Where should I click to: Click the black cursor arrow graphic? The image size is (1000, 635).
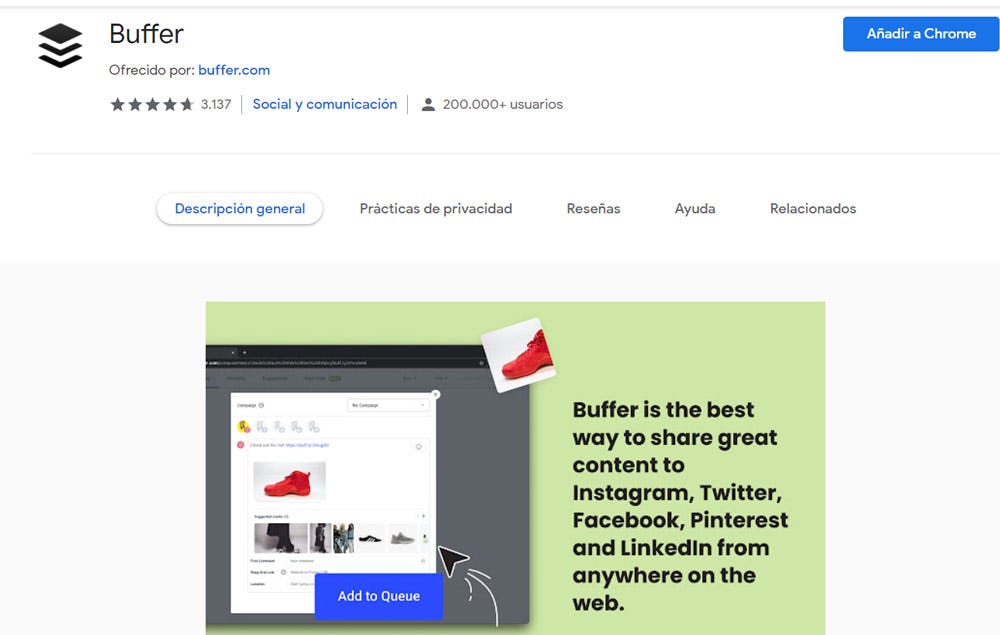pos(451,561)
